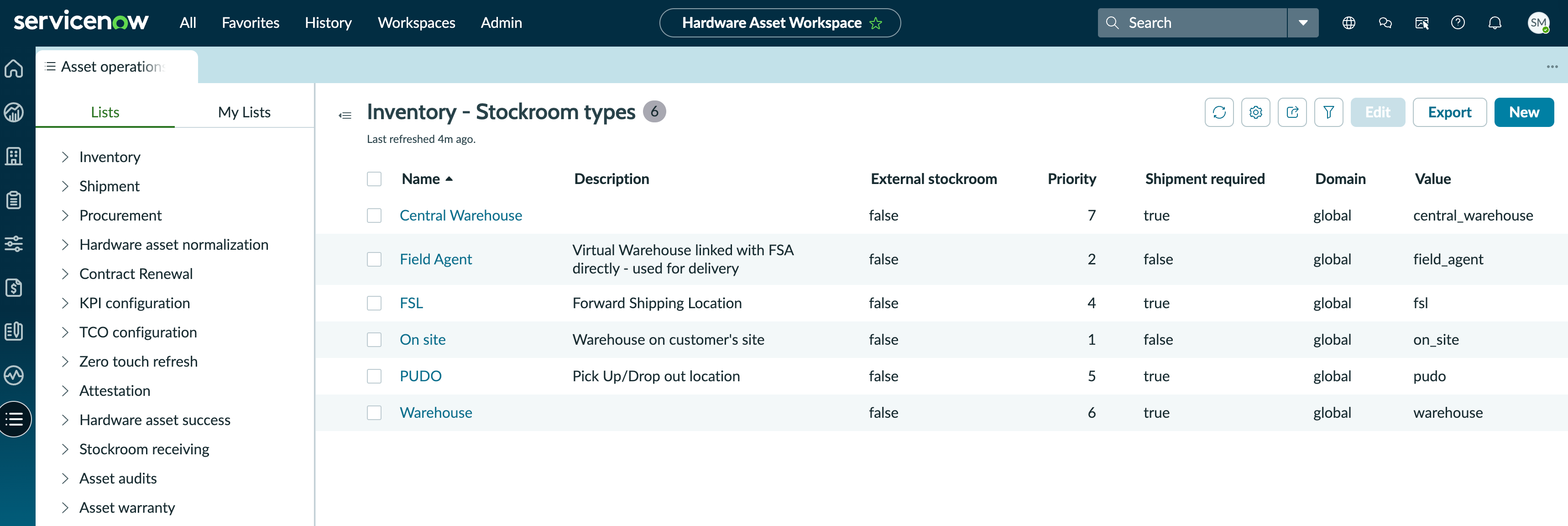Favorite Hardware Asset Workspace with star
The height and width of the screenshot is (526, 1568).
(x=875, y=23)
